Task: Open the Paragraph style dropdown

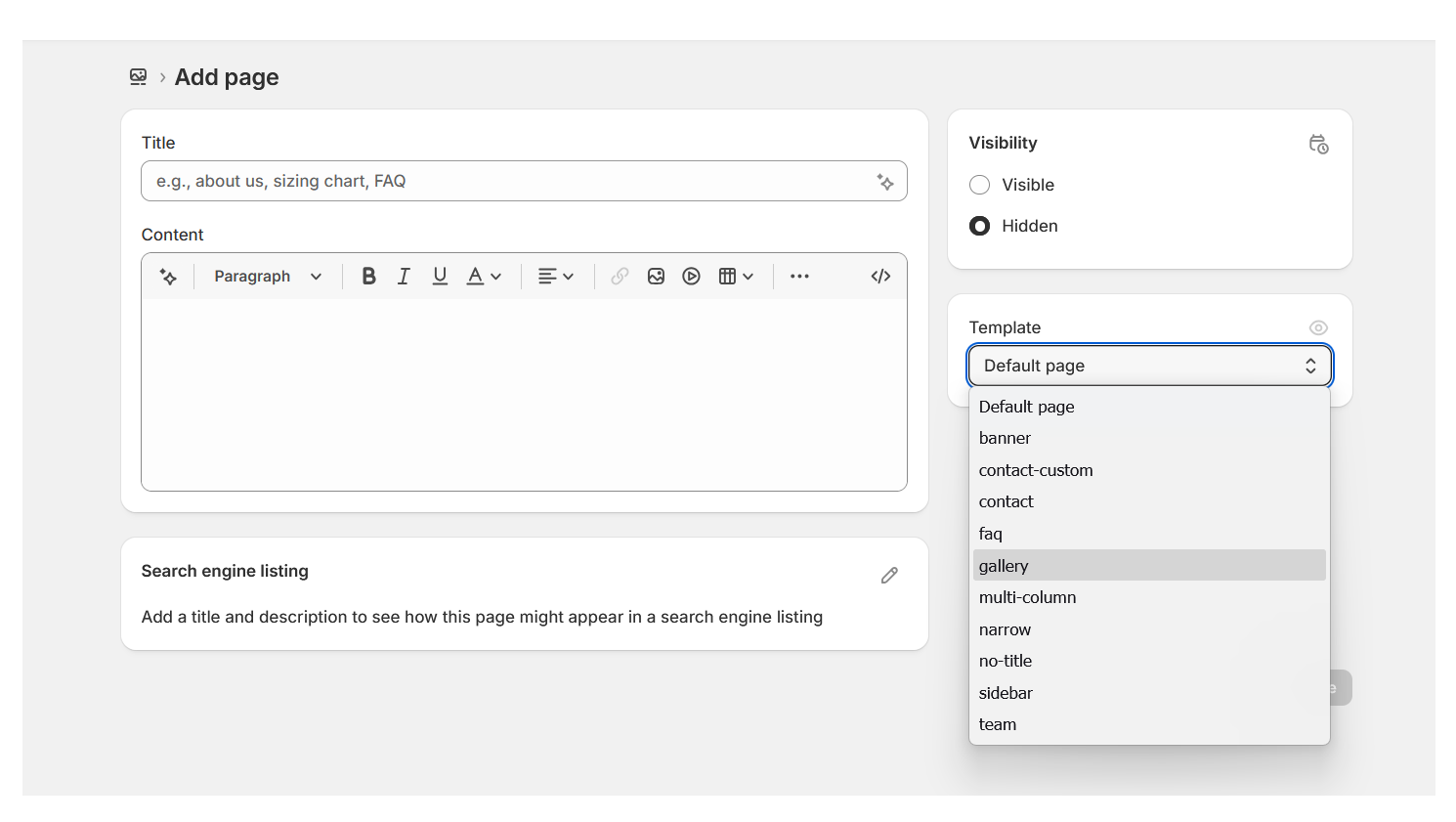Action: point(268,277)
